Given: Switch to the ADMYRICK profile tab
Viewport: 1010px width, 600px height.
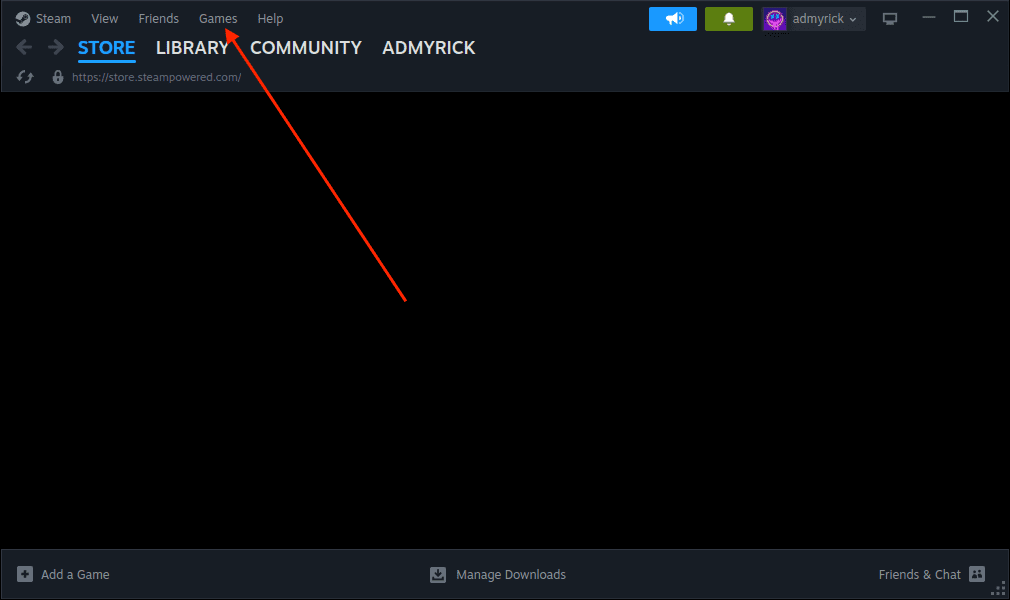Looking at the screenshot, I should (x=428, y=48).
